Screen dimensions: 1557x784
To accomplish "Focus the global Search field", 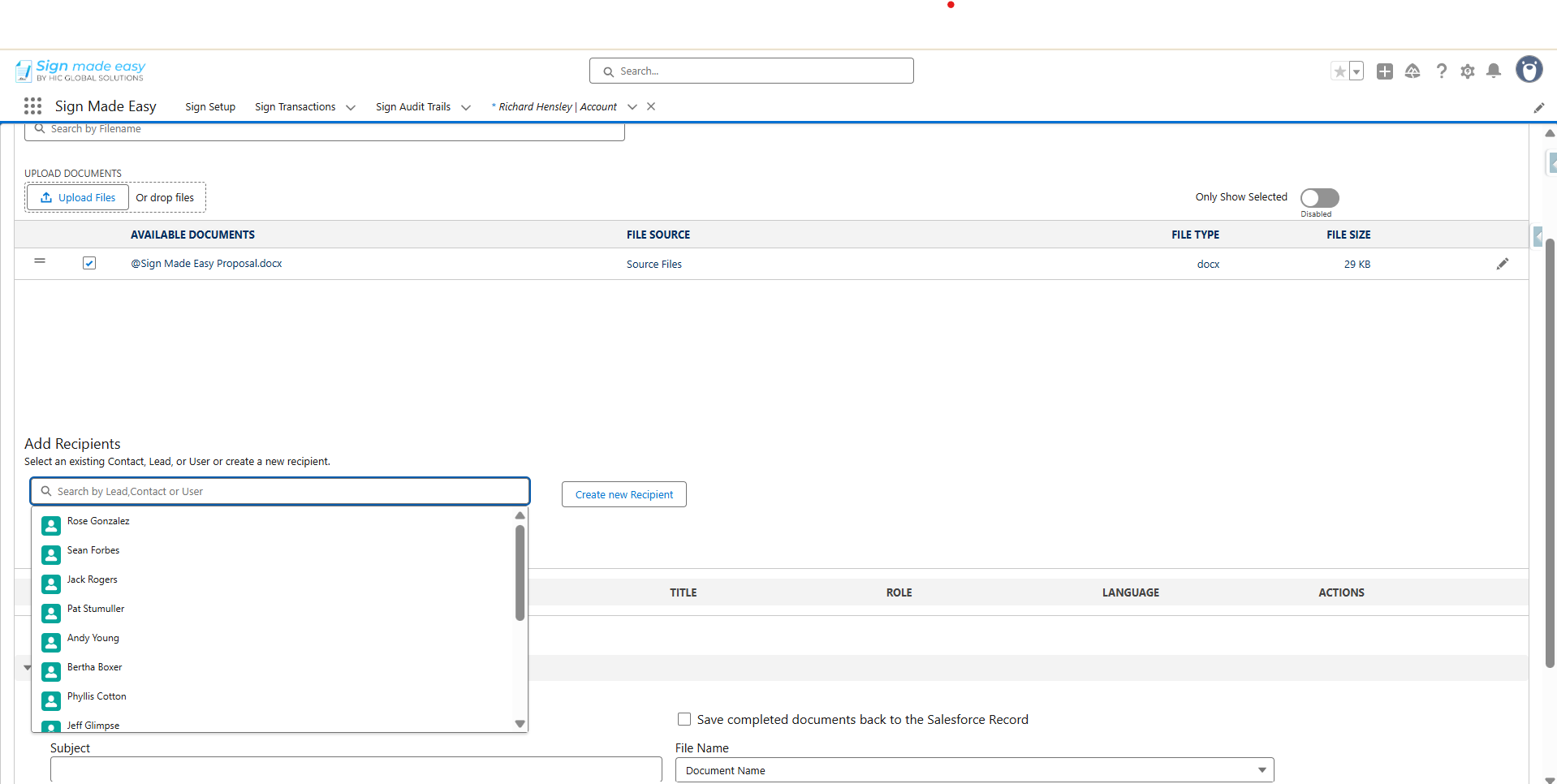I will [x=752, y=71].
